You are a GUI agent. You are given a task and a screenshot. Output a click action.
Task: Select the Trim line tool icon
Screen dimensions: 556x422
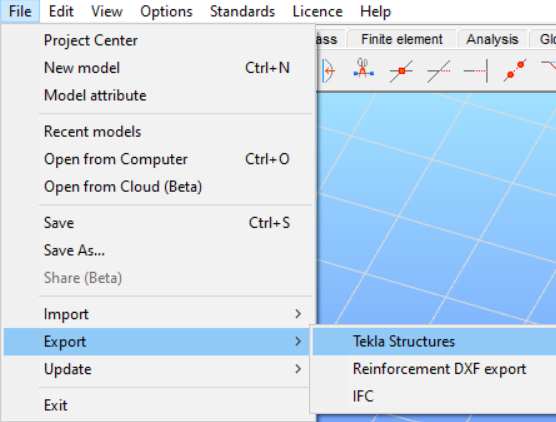439,71
